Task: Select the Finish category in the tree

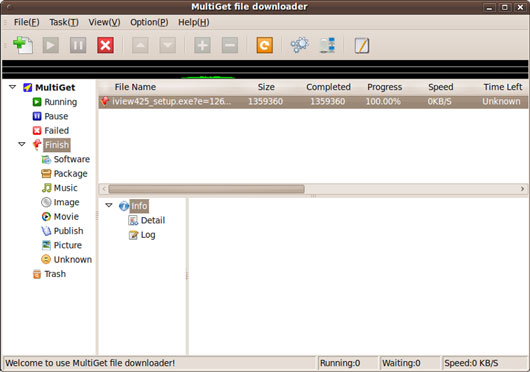Action: point(51,145)
